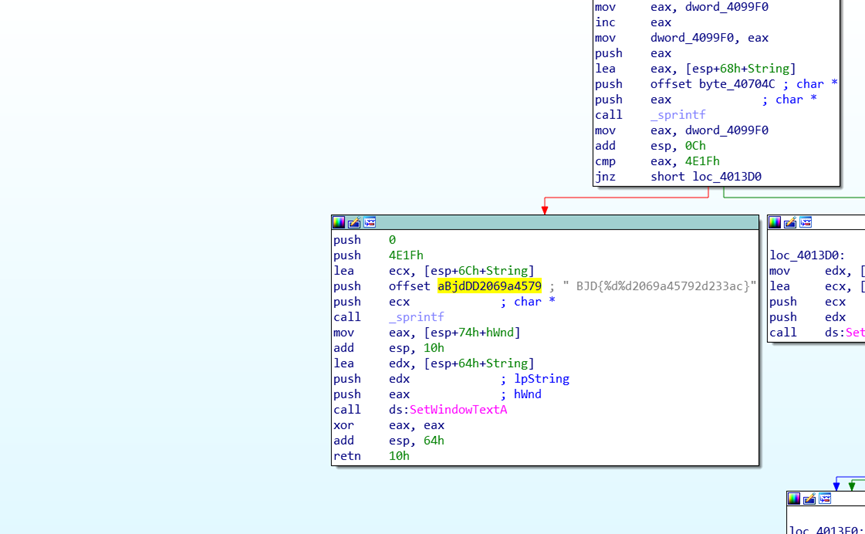Select the teal title bar of the BJD sprintf block

point(545,222)
